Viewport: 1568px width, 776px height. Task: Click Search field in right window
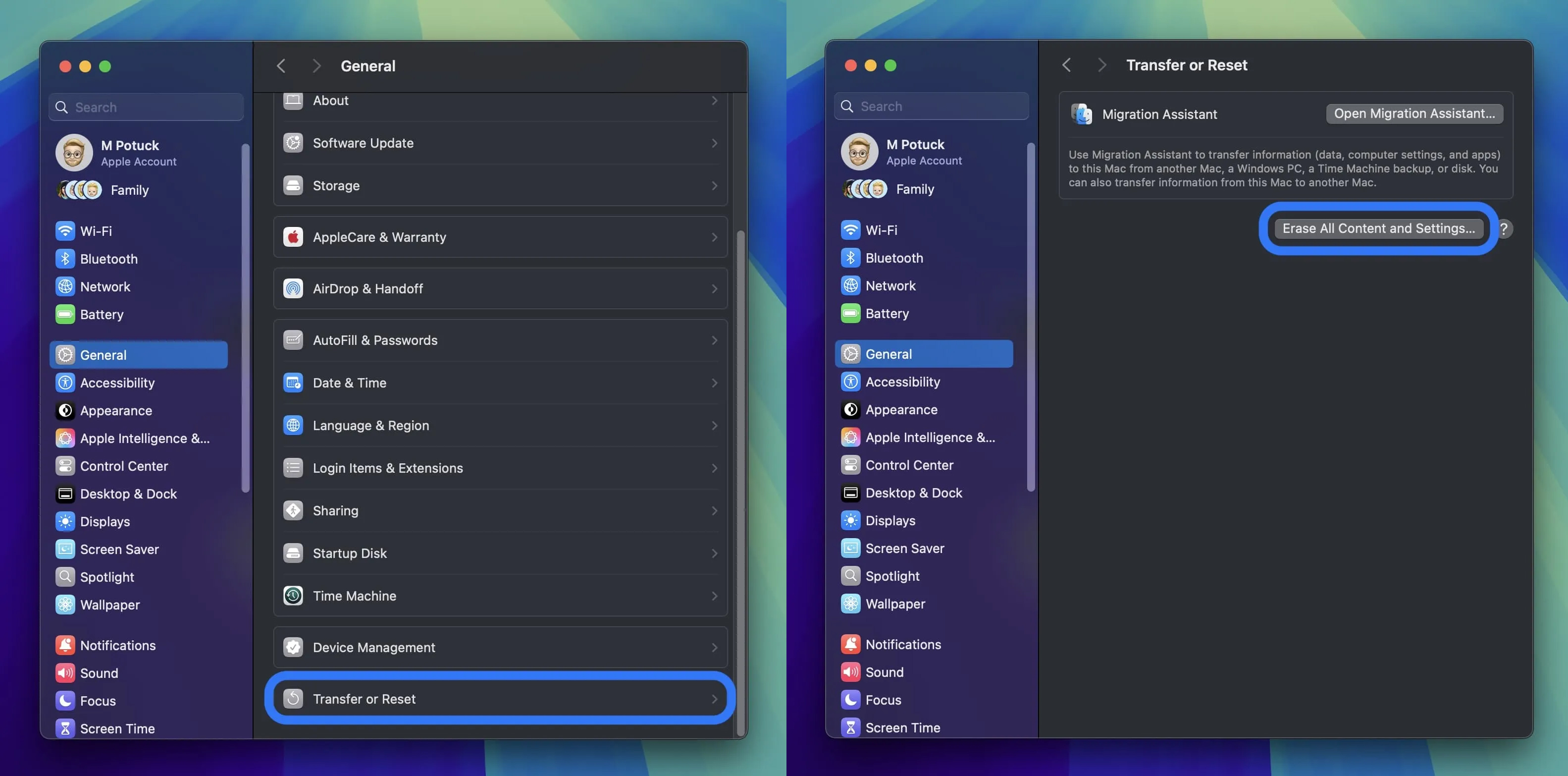pyautogui.click(x=931, y=106)
